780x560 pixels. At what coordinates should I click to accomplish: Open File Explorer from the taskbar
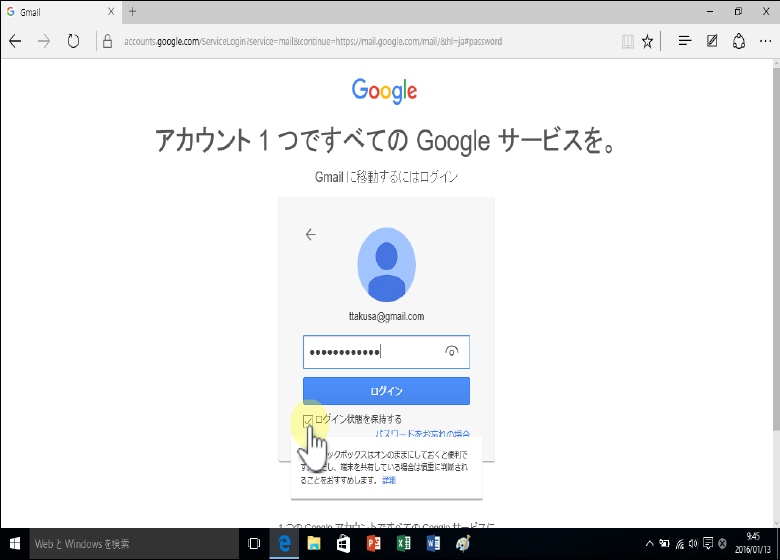313,544
